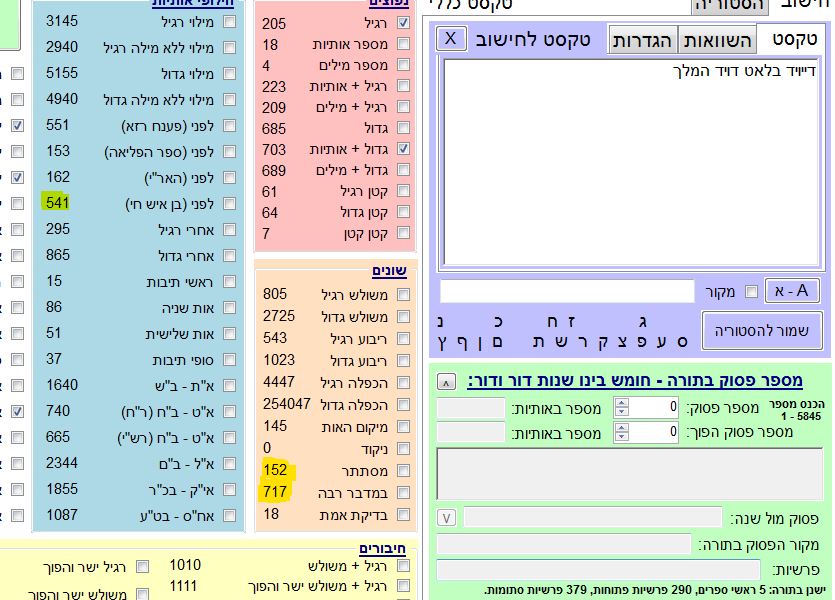Insert the final letter ץ from the keypad
Image resolution: width=835 pixels, height=600 pixels.
440,342
